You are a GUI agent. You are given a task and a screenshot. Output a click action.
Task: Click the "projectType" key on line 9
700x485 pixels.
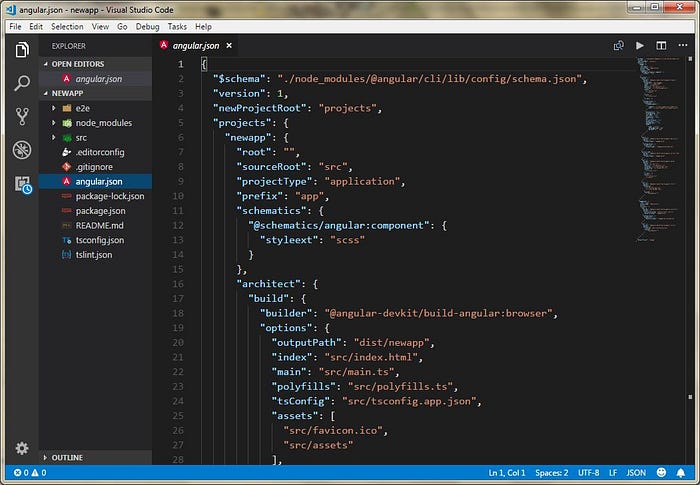(x=274, y=181)
